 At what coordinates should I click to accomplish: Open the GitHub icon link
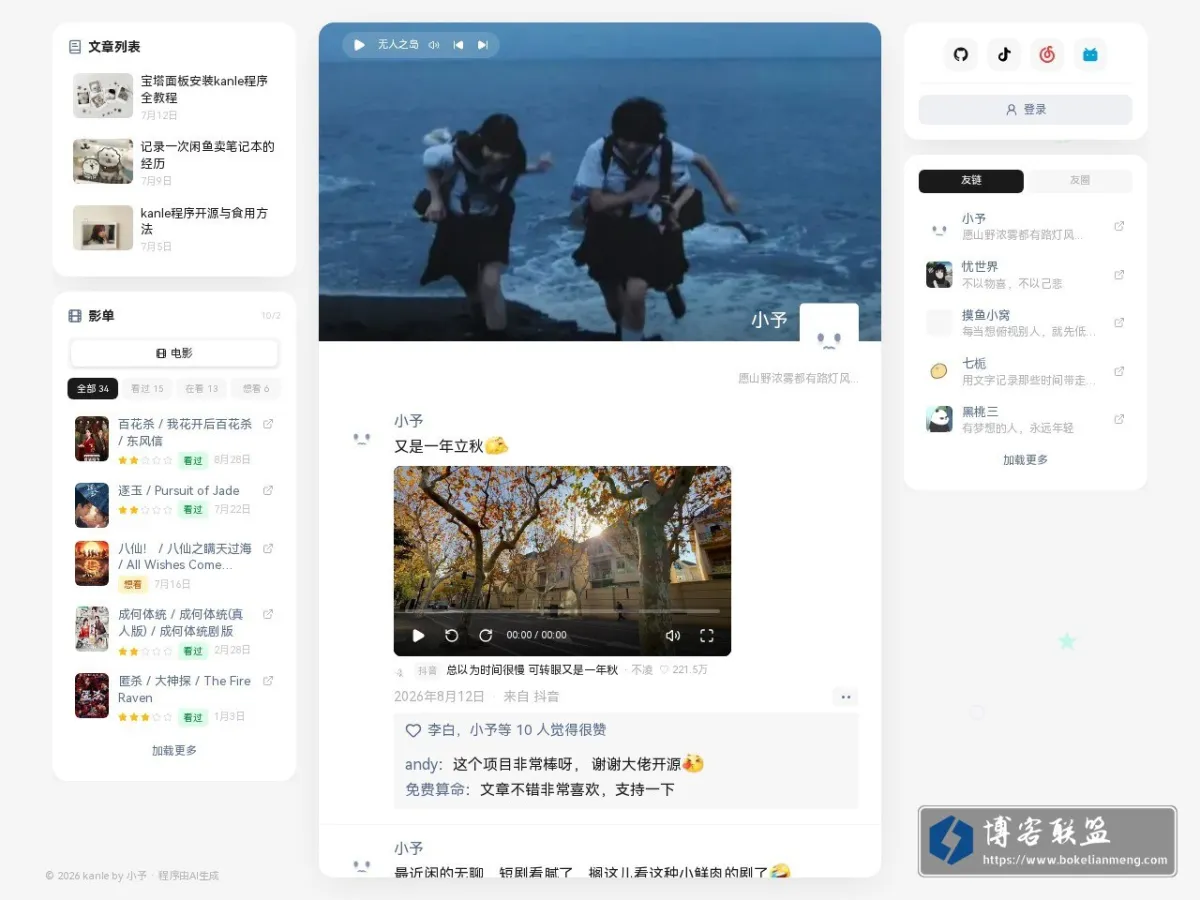click(961, 55)
